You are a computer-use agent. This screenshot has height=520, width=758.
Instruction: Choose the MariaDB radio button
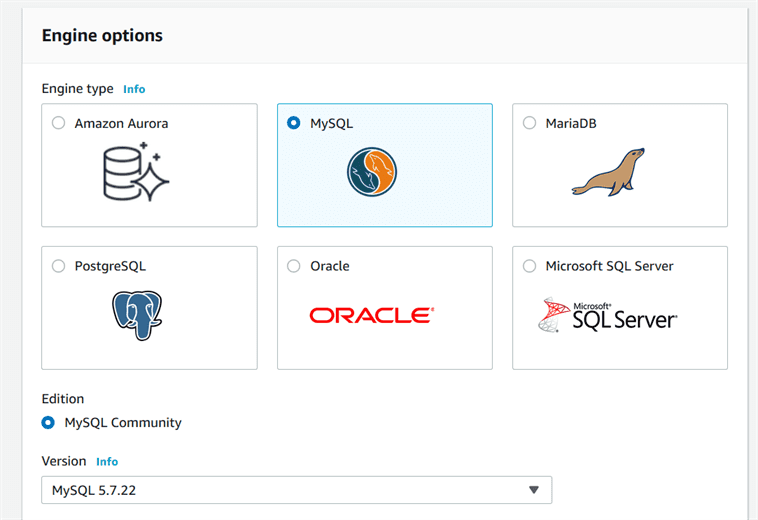[529, 123]
